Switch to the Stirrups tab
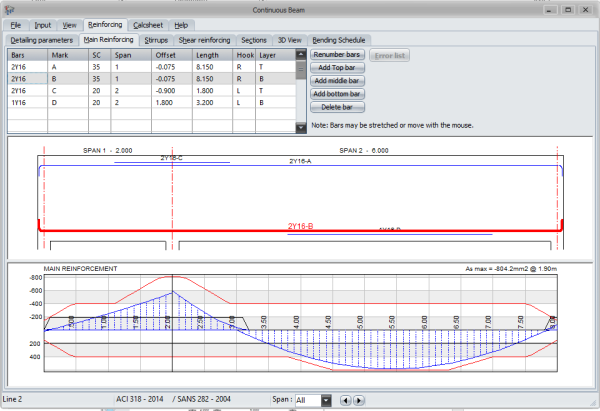 coord(156,40)
